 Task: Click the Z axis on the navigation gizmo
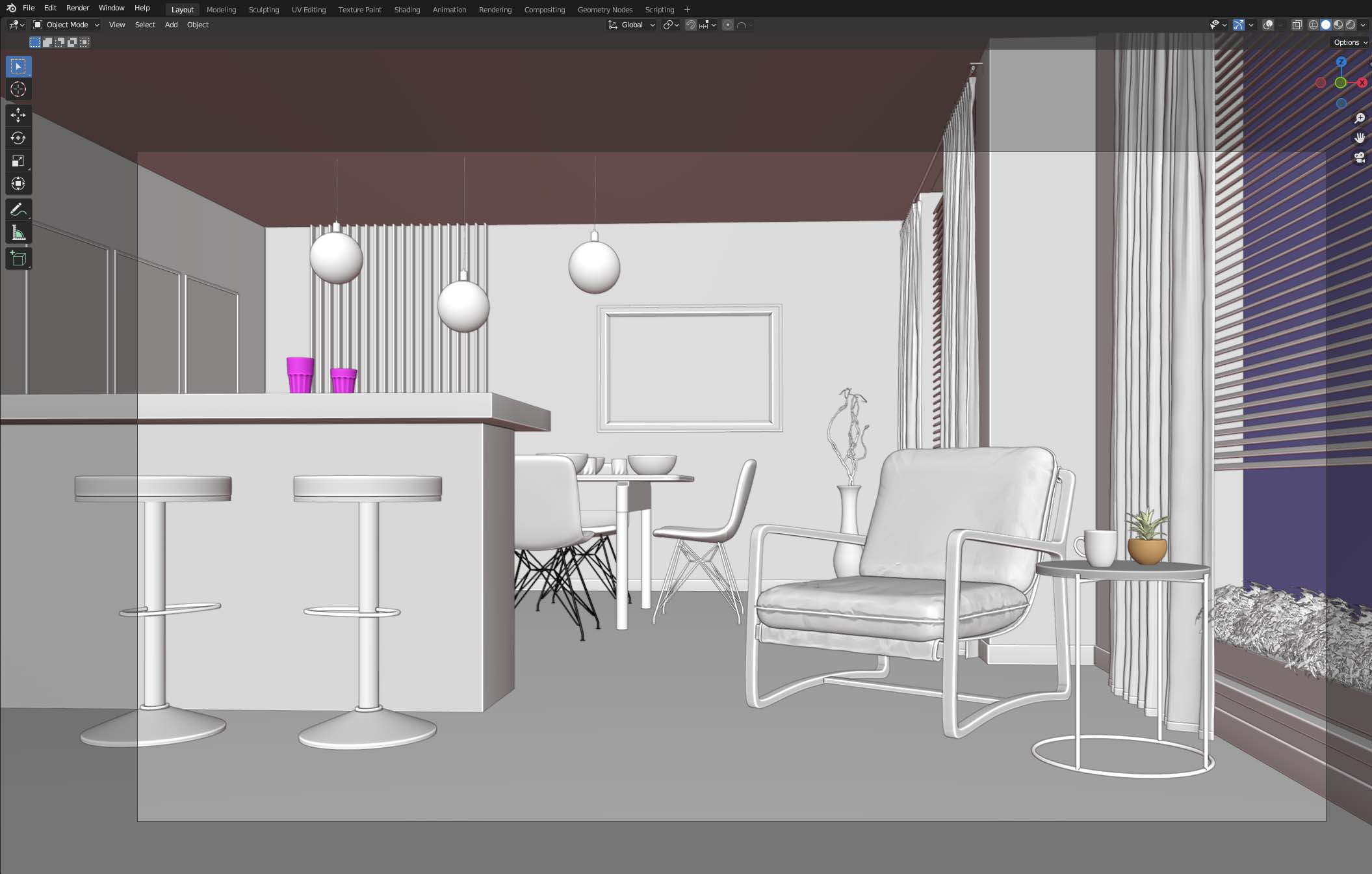click(1341, 61)
